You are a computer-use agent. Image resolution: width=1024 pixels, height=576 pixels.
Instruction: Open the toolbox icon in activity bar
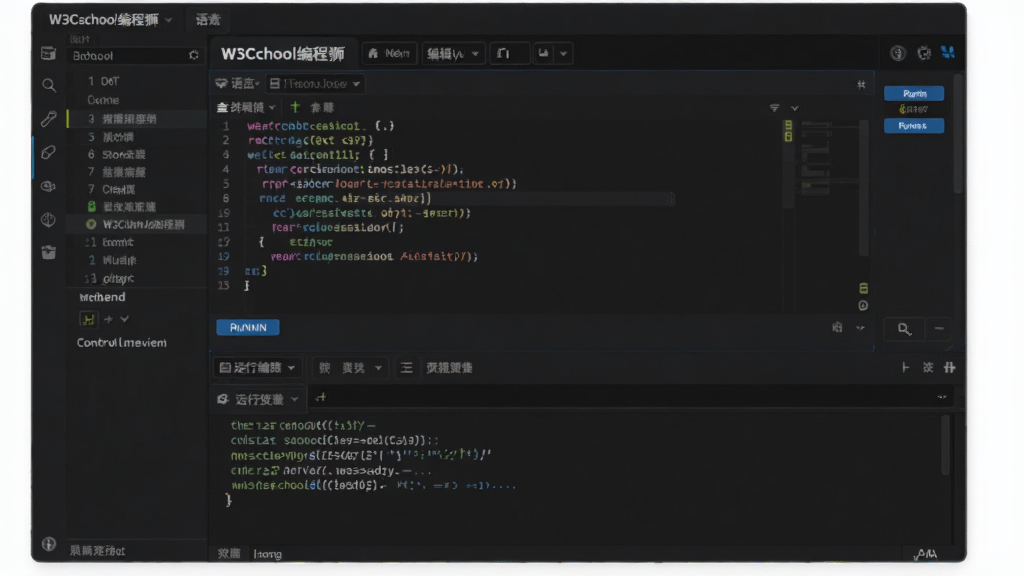point(48,252)
